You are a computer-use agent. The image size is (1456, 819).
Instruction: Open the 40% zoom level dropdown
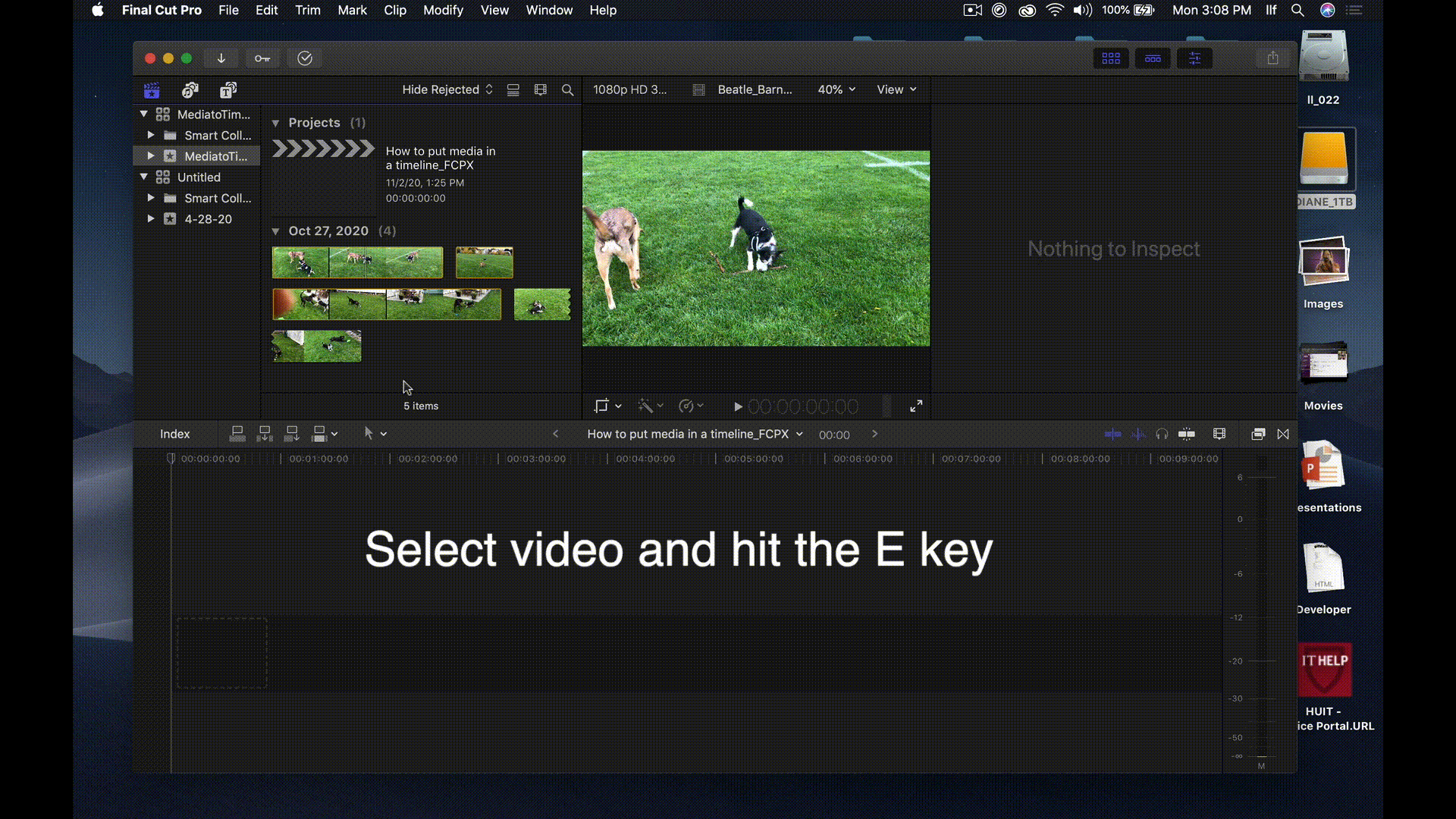836,89
